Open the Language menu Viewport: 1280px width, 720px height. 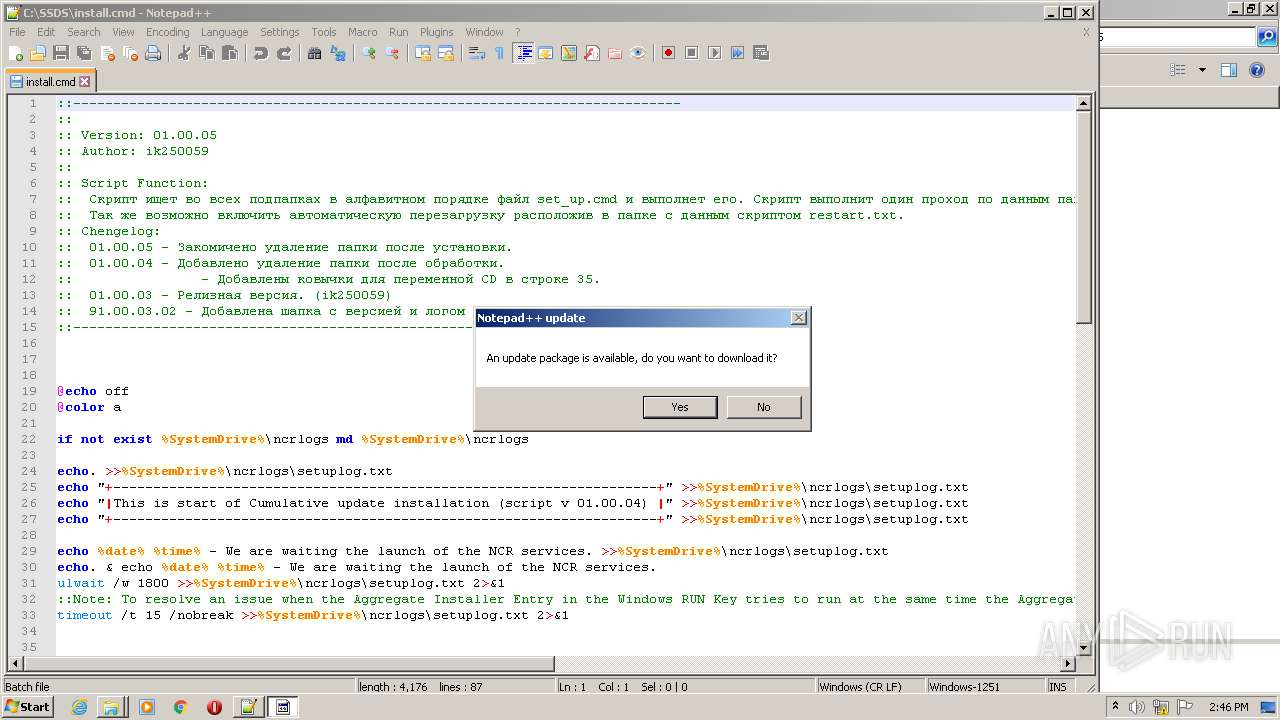click(x=224, y=32)
